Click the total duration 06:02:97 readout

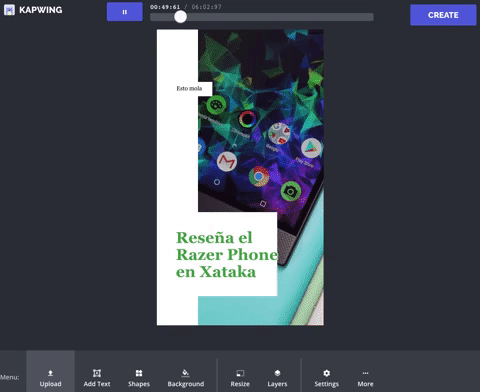pos(206,7)
